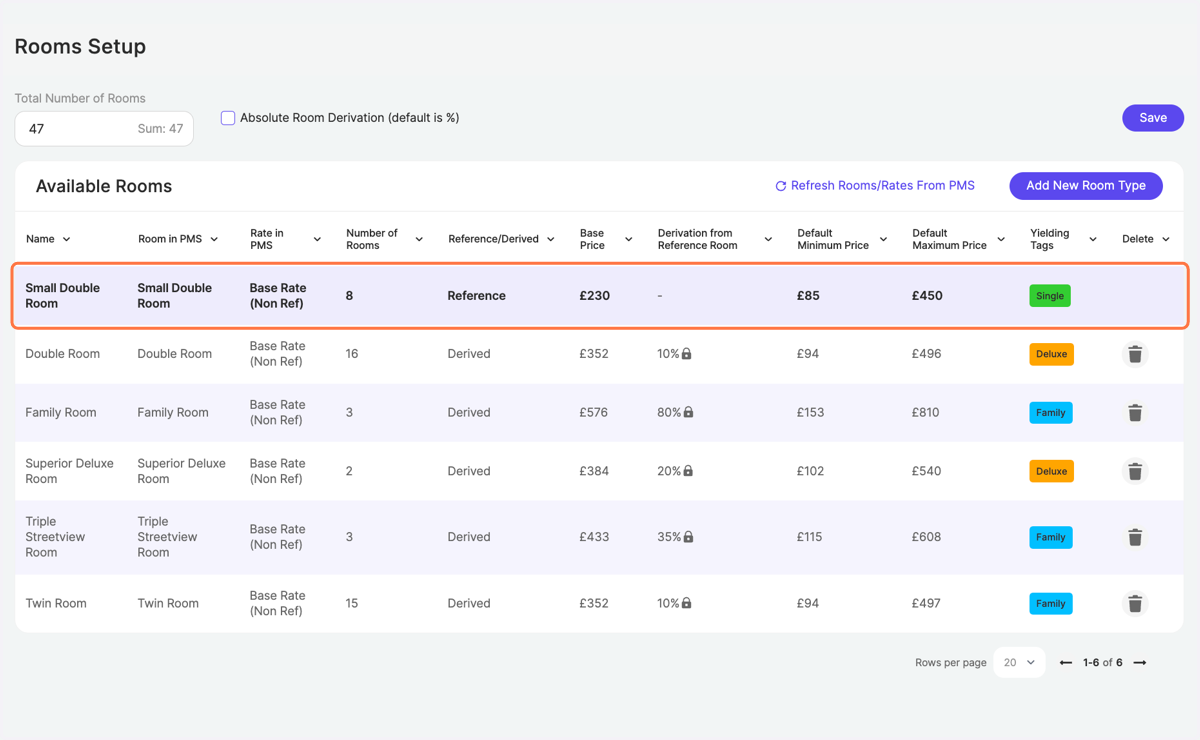The image size is (1200, 740).
Task: Open Reference/Derived column chevron
Action: point(551,239)
